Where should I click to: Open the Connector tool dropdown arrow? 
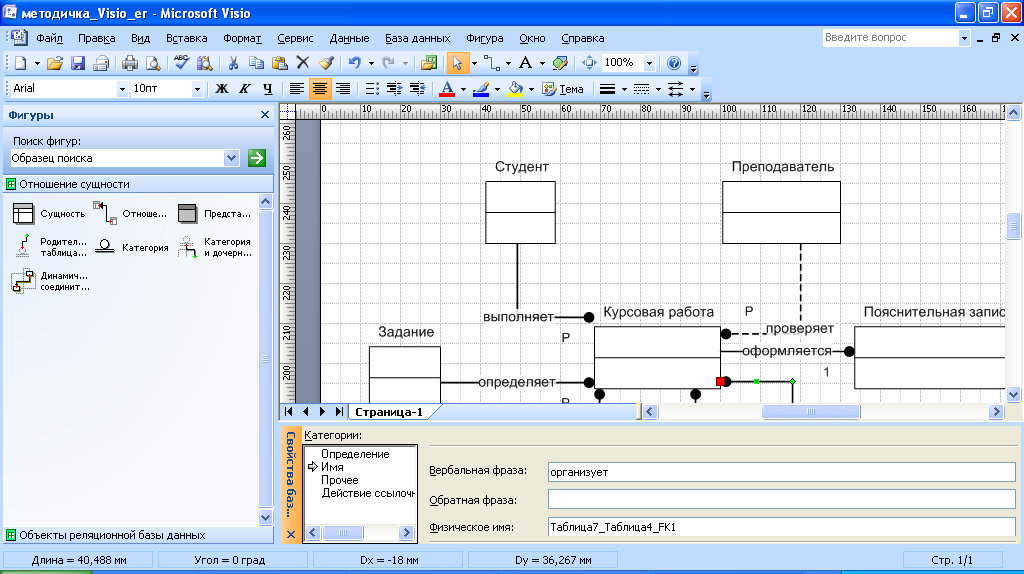click(x=508, y=63)
